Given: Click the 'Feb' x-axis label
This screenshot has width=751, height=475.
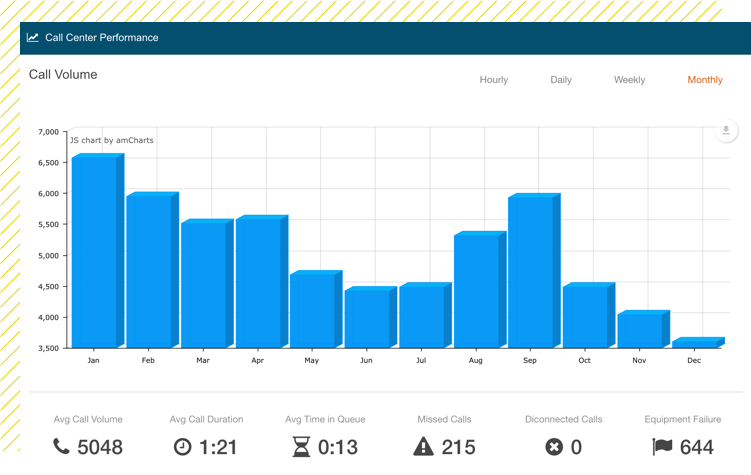Looking at the screenshot, I should [148, 360].
